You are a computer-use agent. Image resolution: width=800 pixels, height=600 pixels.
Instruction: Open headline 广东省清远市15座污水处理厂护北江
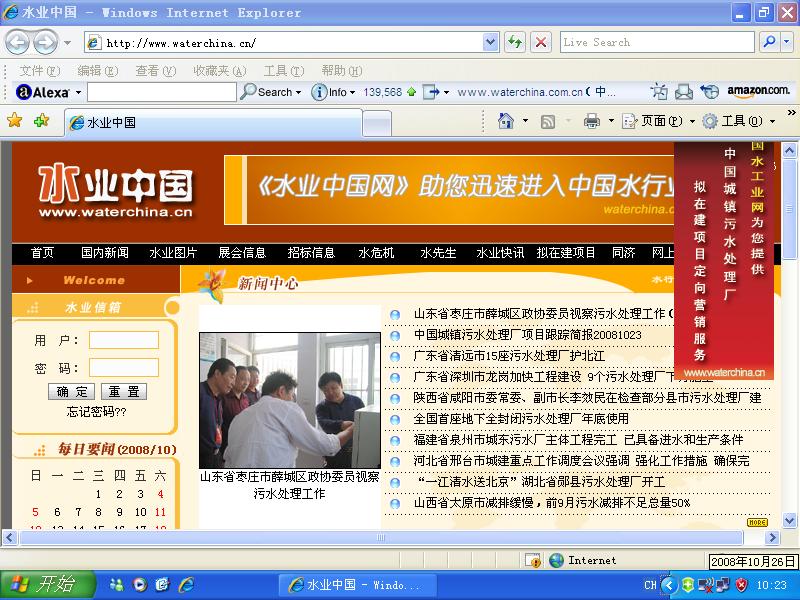509,356
